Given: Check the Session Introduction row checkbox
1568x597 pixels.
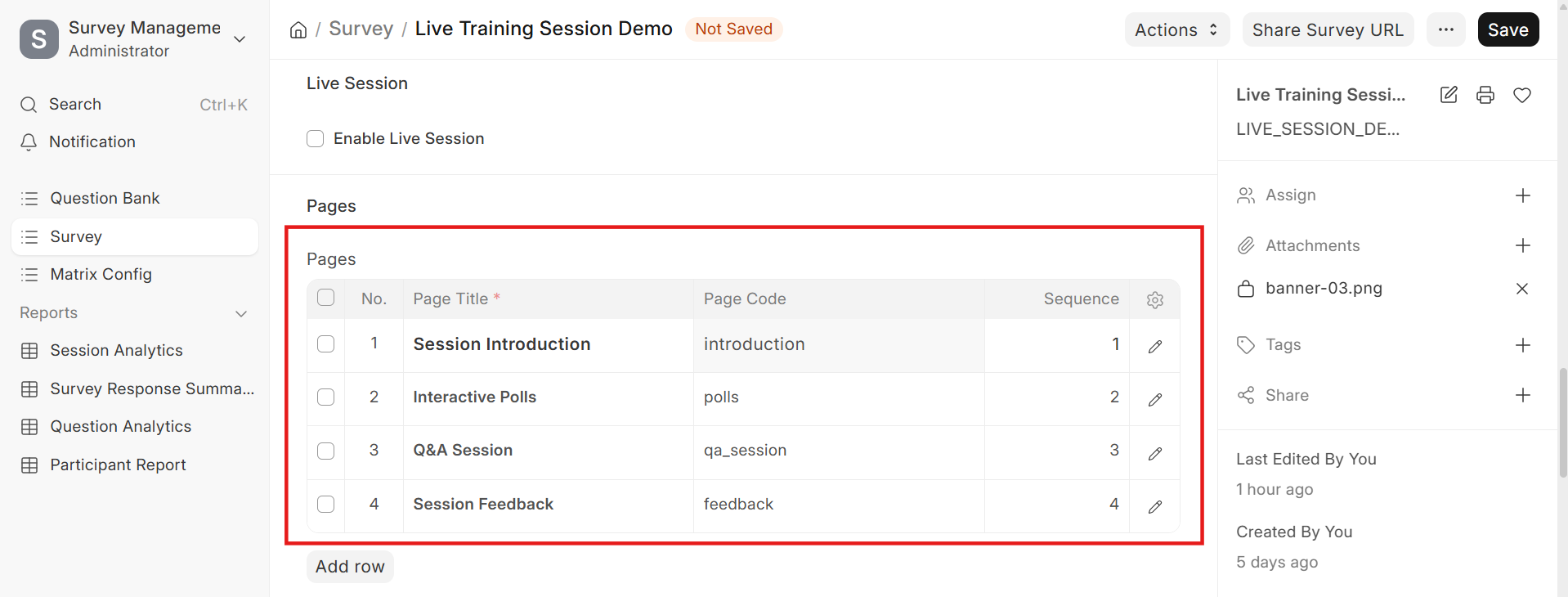Looking at the screenshot, I should click(325, 343).
